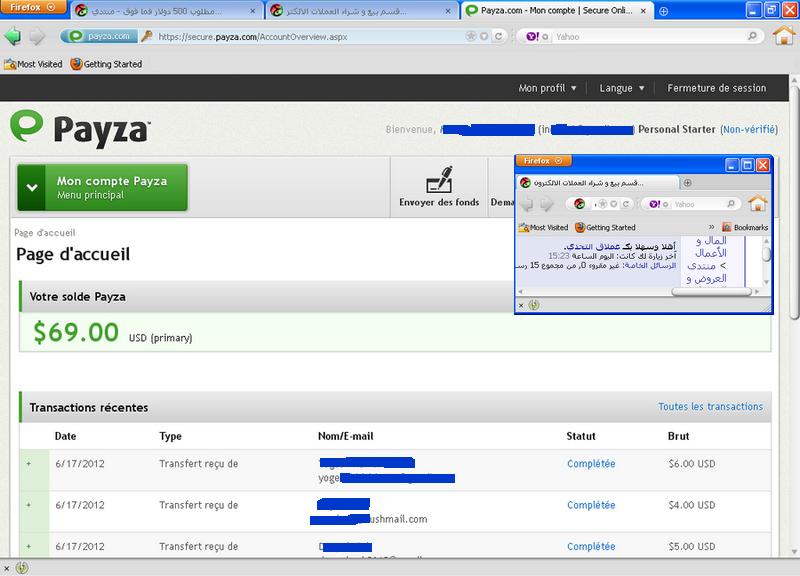Click the Nom/E-mail column header

pyautogui.click(x=345, y=436)
